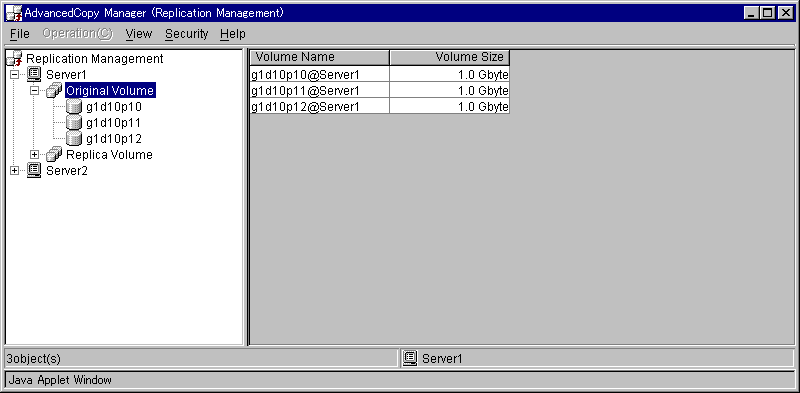The height and width of the screenshot is (393, 800).
Task: Click the disk icon beside g1d10p12
Action: point(74,138)
